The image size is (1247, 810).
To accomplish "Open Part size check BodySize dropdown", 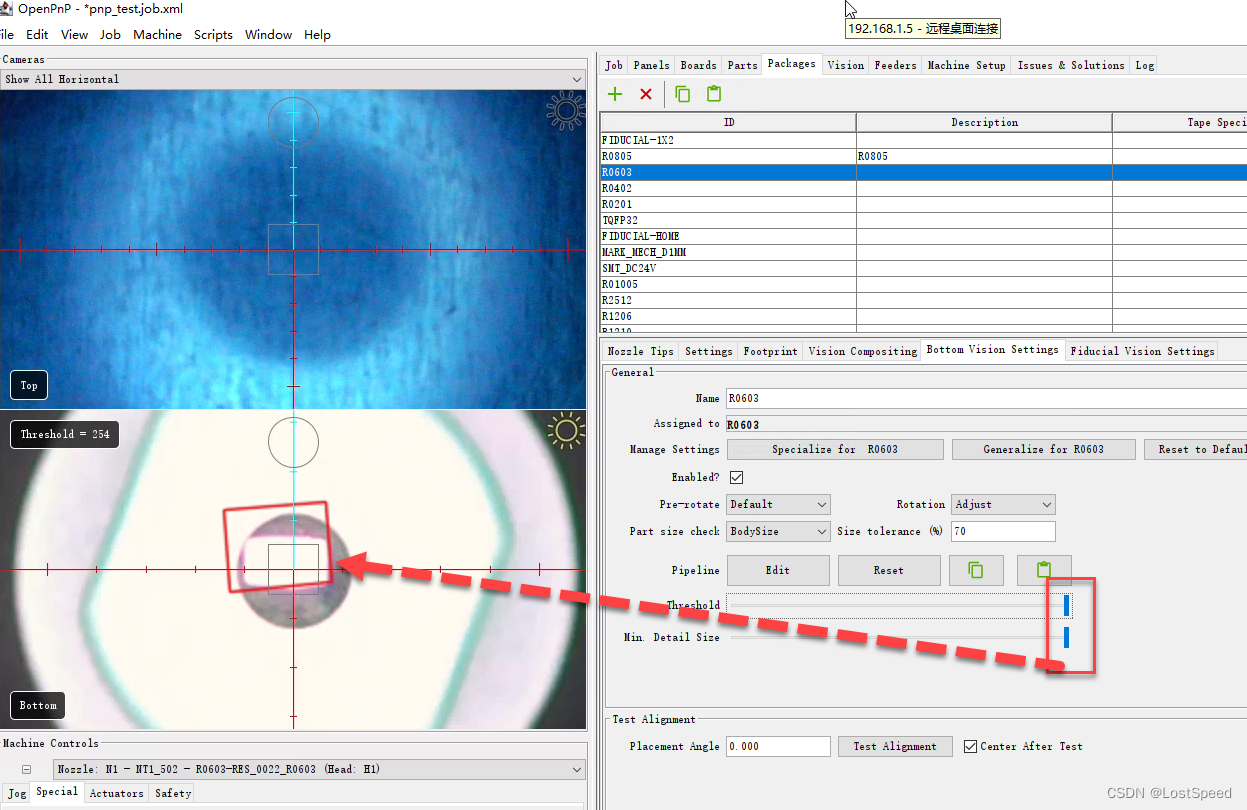I will click(x=778, y=531).
